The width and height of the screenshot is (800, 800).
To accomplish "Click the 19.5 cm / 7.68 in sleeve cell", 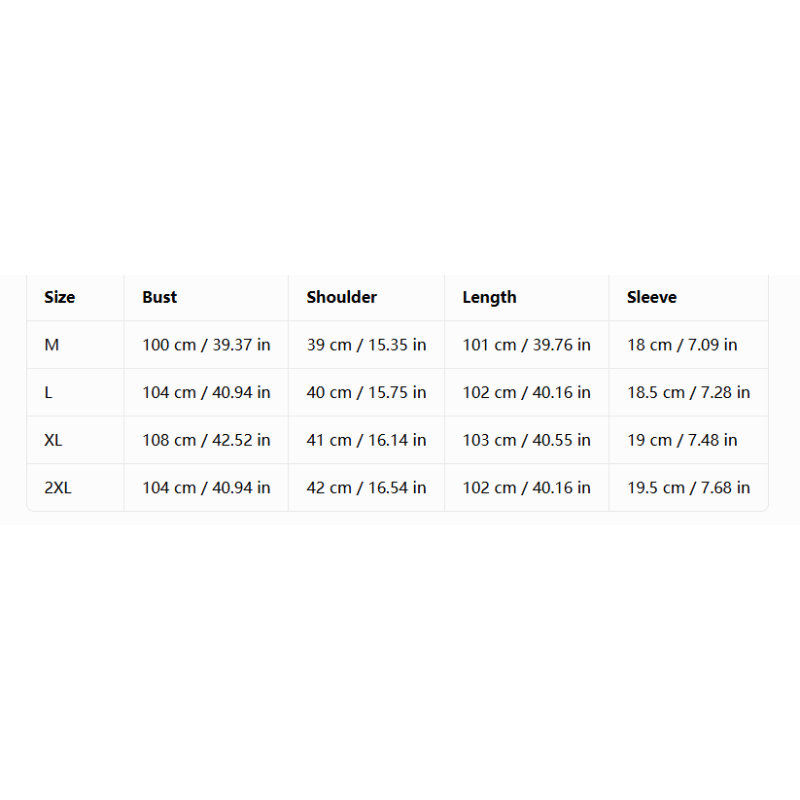I will click(x=688, y=488).
